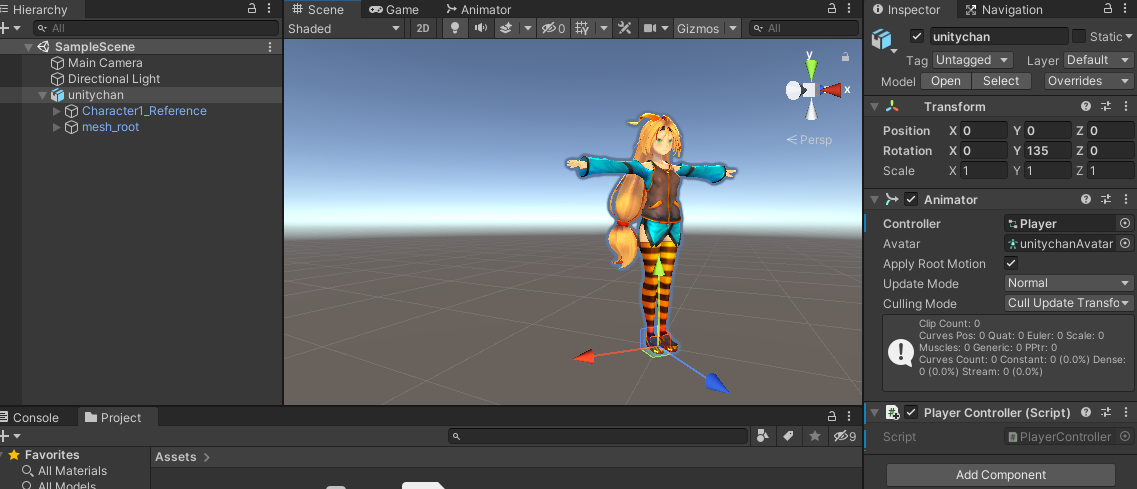Toggle lock on Hierarchy panel
Image resolution: width=1137 pixels, height=489 pixels.
(x=252, y=9)
